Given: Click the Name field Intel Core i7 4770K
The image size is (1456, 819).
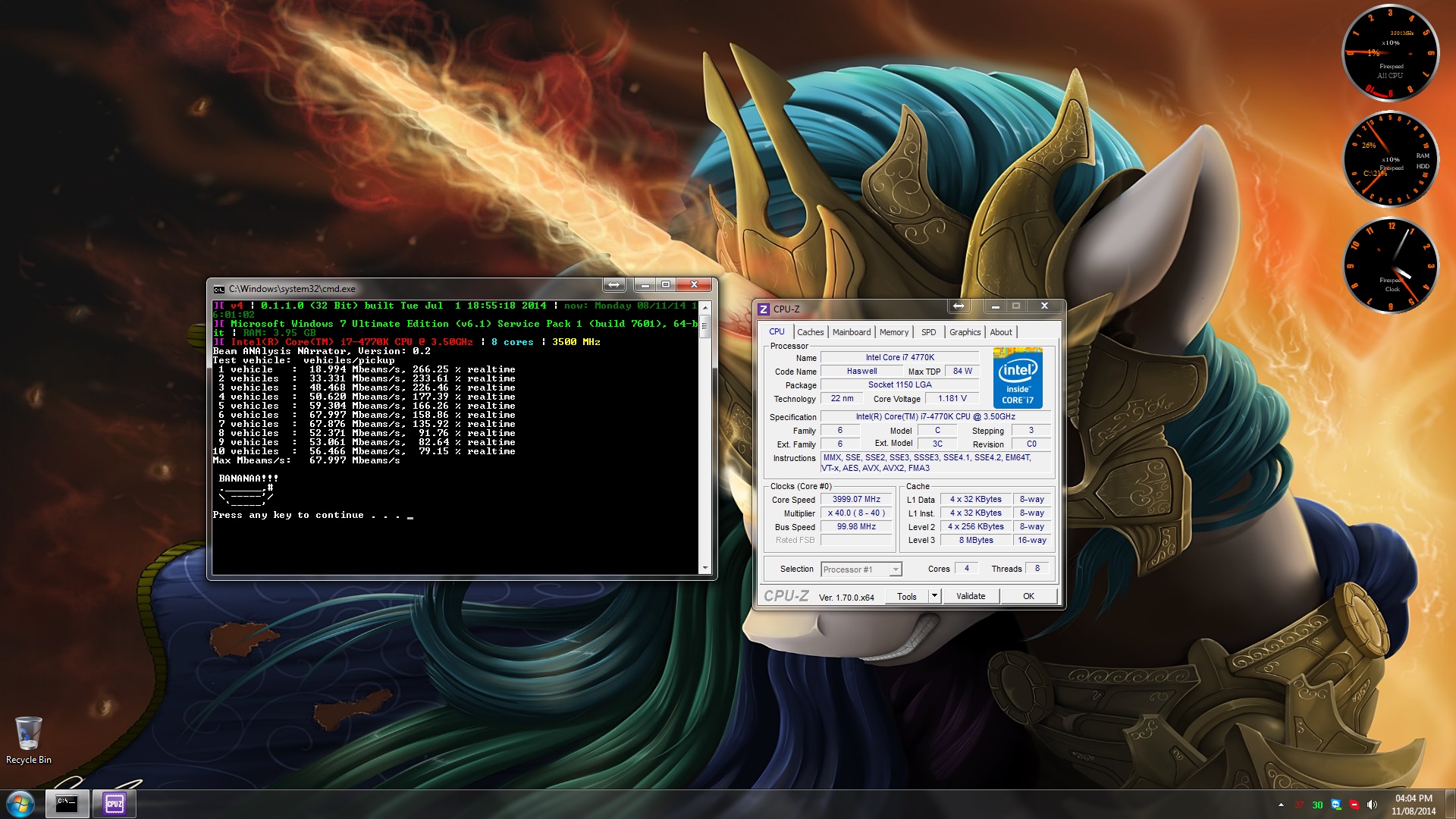Looking at the screenshot, I should tap(900, 357).
